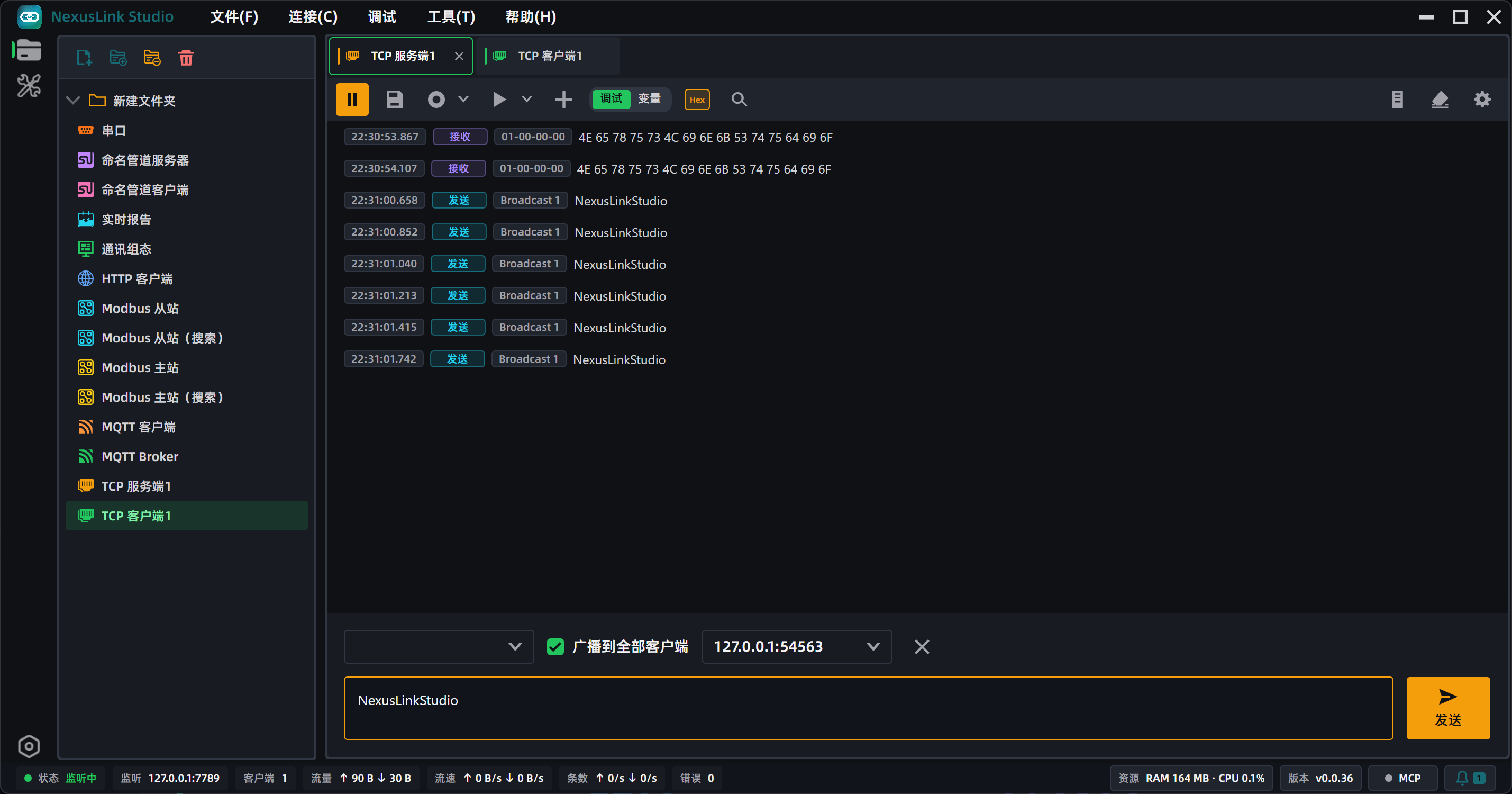Viewport: 1512px width, 794px height.
Task: Open connection settings gear icon
Action: pyautogui.click(x=1482, y=100)
